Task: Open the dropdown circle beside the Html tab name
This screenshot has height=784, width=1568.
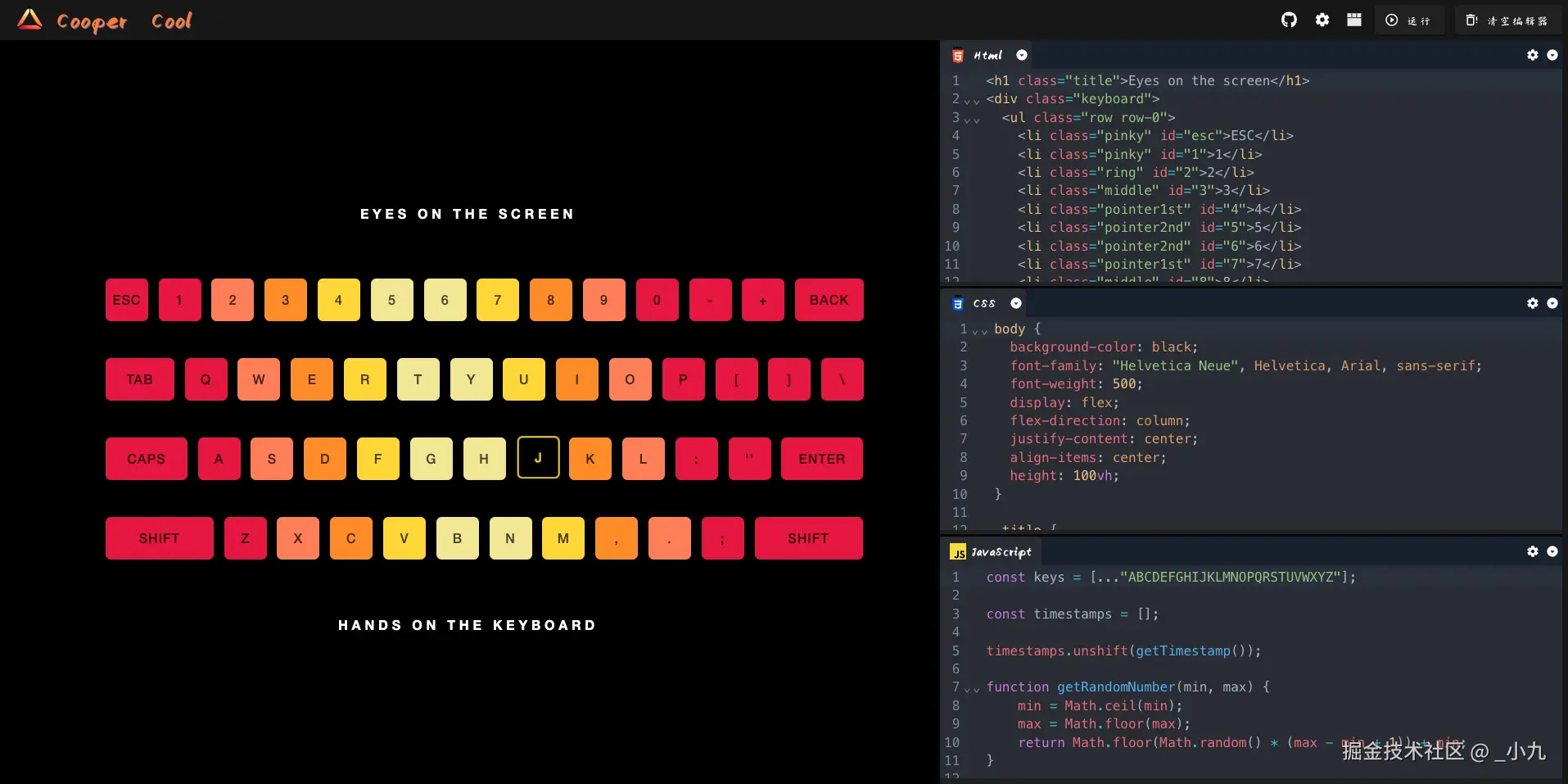Action: [1022, 55]
